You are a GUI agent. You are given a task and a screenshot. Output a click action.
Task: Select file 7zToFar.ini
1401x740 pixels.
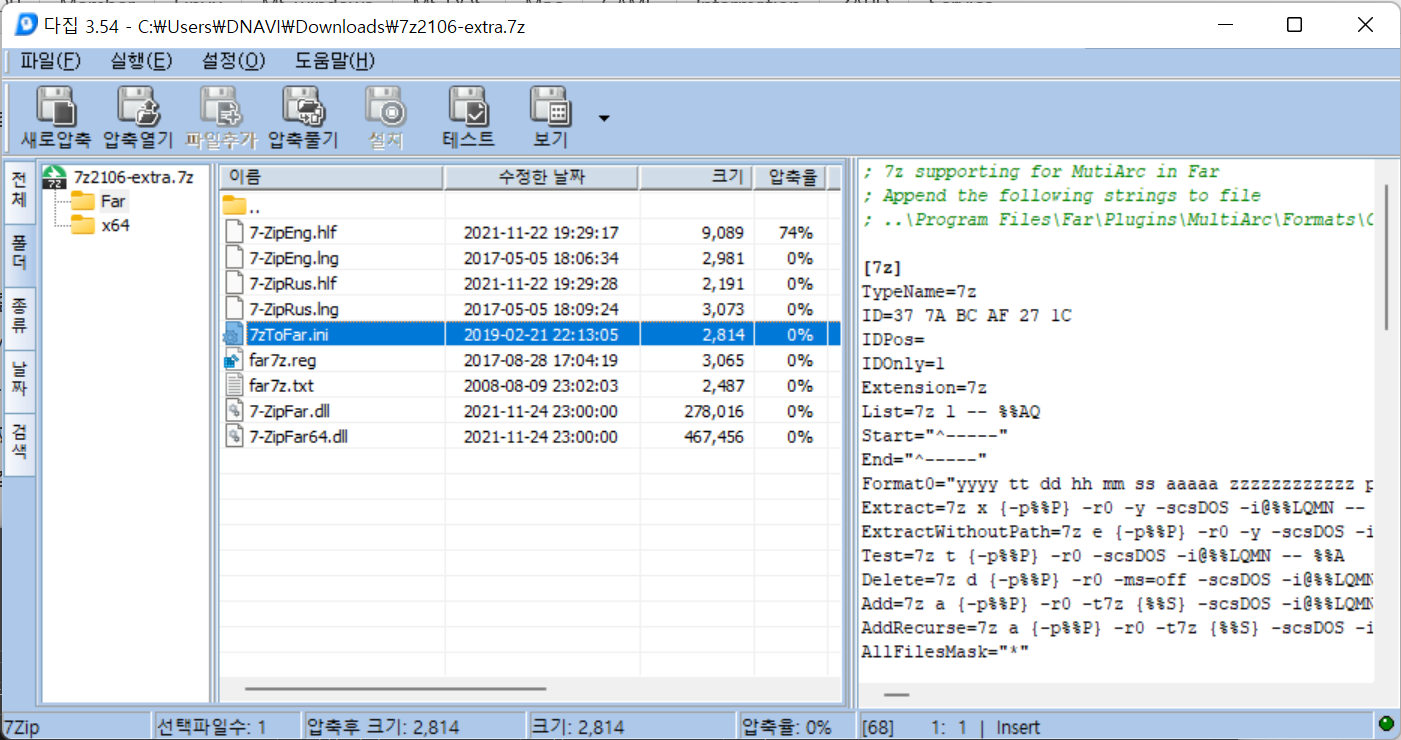click(x=288, y=335)
